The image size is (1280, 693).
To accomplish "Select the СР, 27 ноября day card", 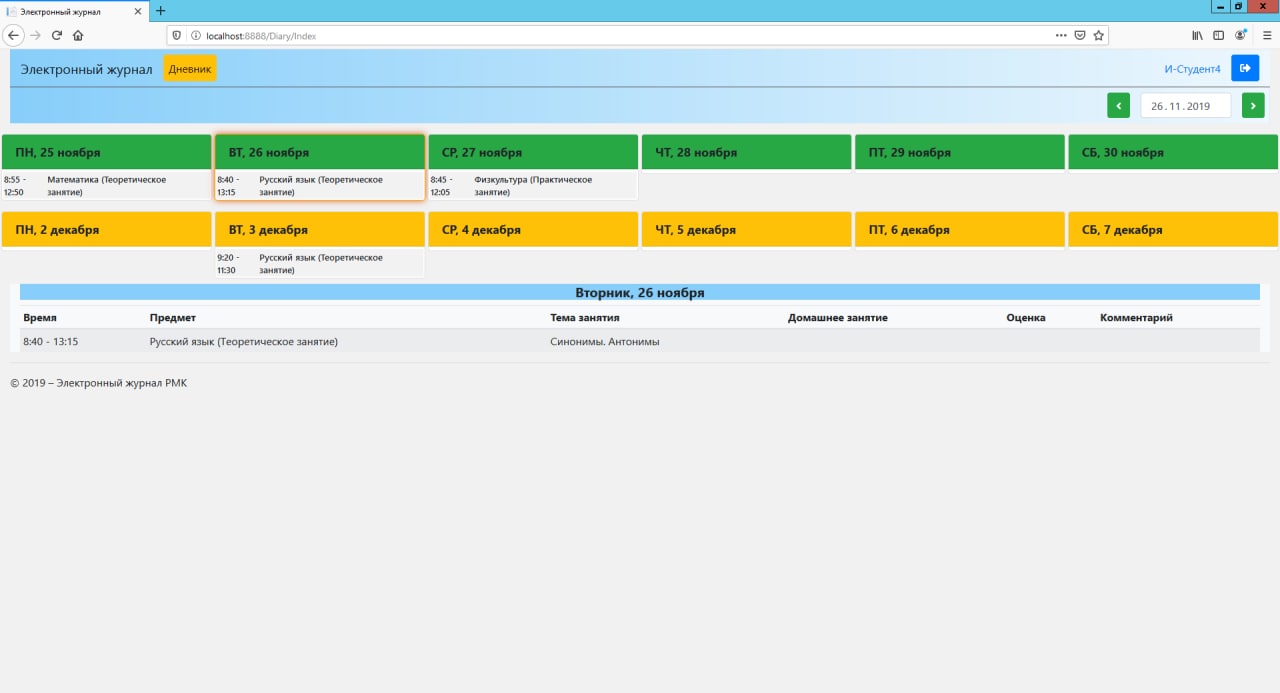I will pyautogui.click(x=533, y=153).
